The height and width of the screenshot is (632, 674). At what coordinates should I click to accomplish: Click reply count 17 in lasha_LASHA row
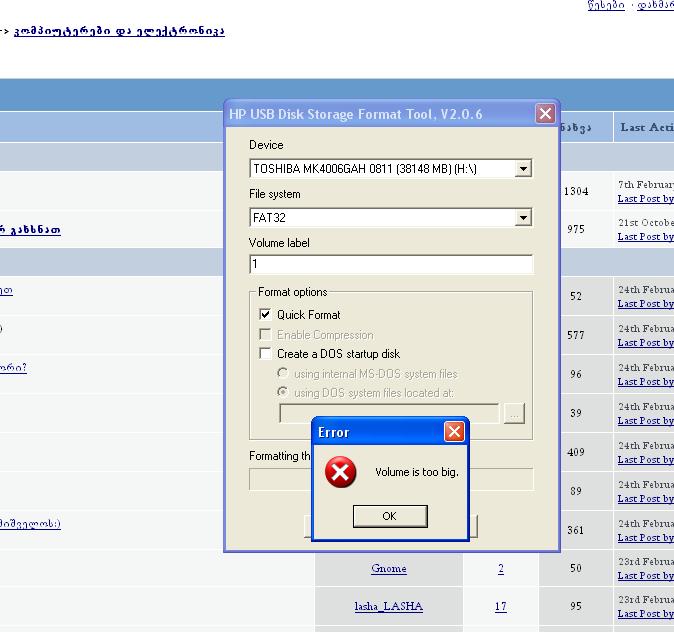pos(500,607)
